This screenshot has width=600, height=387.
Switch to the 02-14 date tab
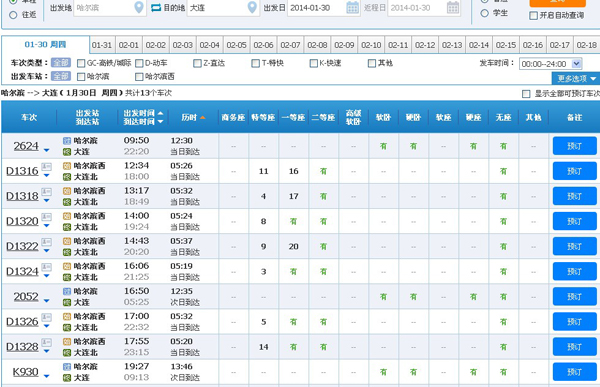(479, 45)
